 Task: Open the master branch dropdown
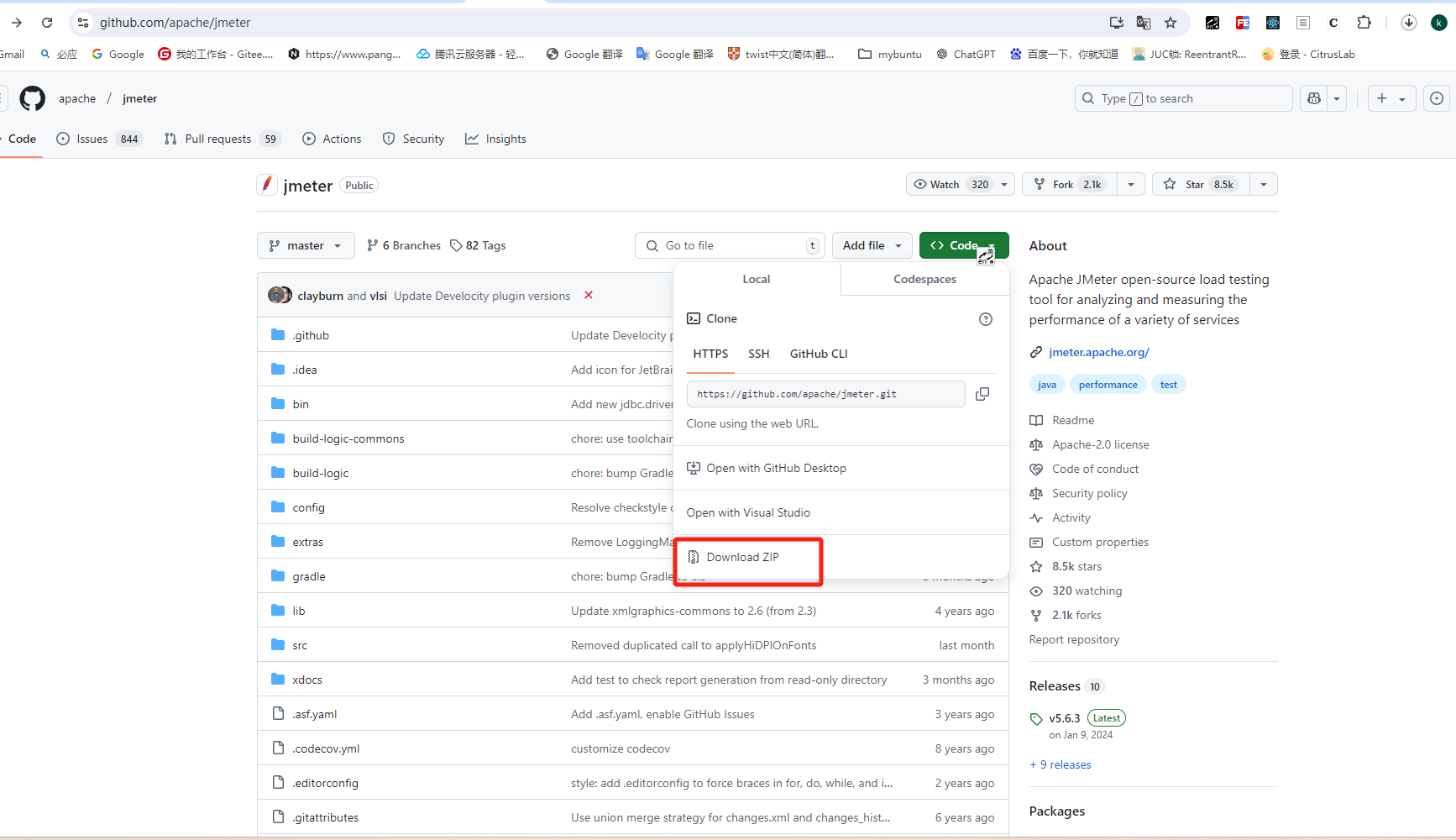pos(306,245)
